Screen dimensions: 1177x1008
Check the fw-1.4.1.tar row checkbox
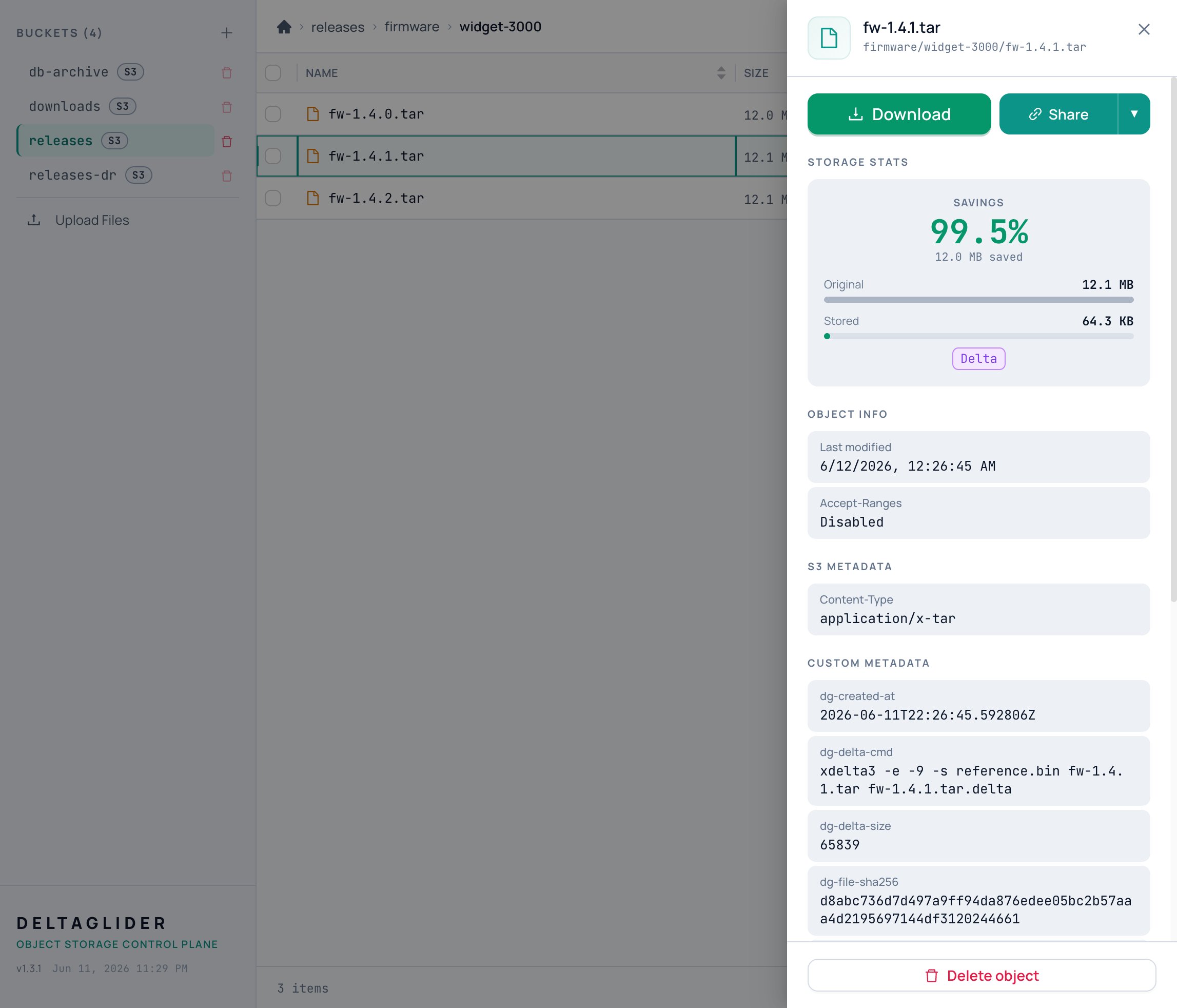pyautogui.click(x=273, y=156)
